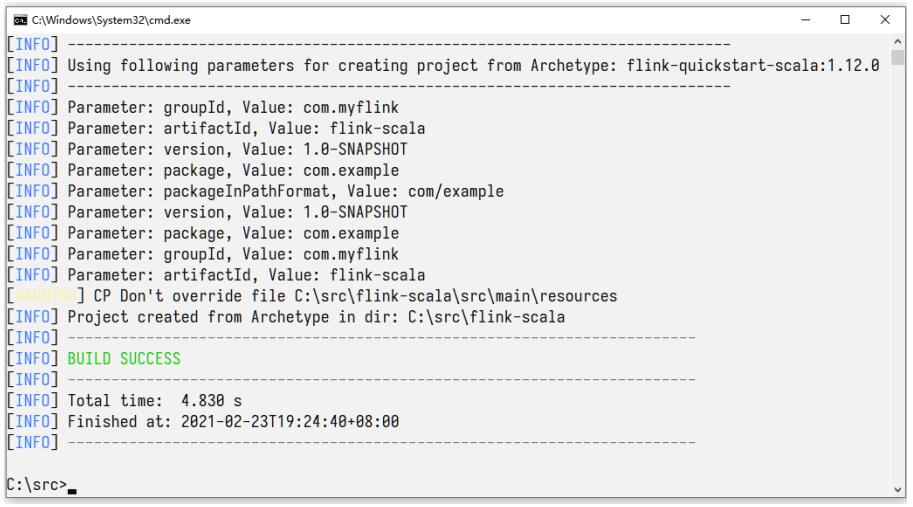Close the cmd.exe window

[x=884, y=20]
